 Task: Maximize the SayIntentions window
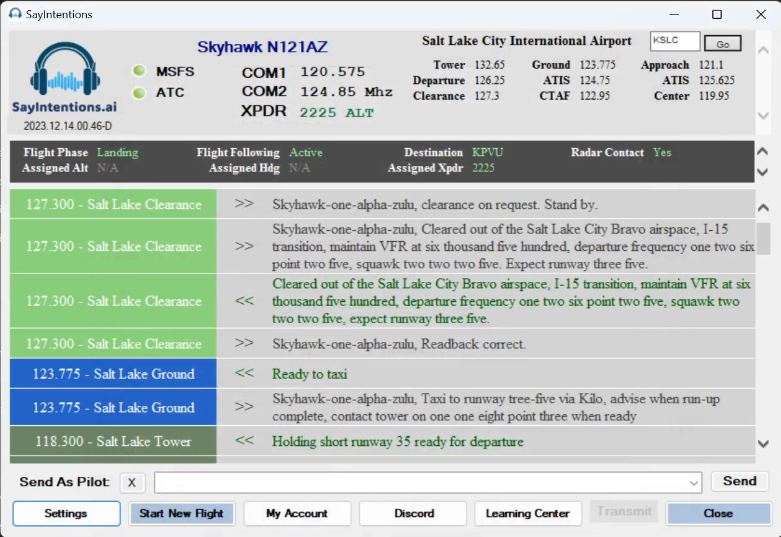[x=717, y=14]
